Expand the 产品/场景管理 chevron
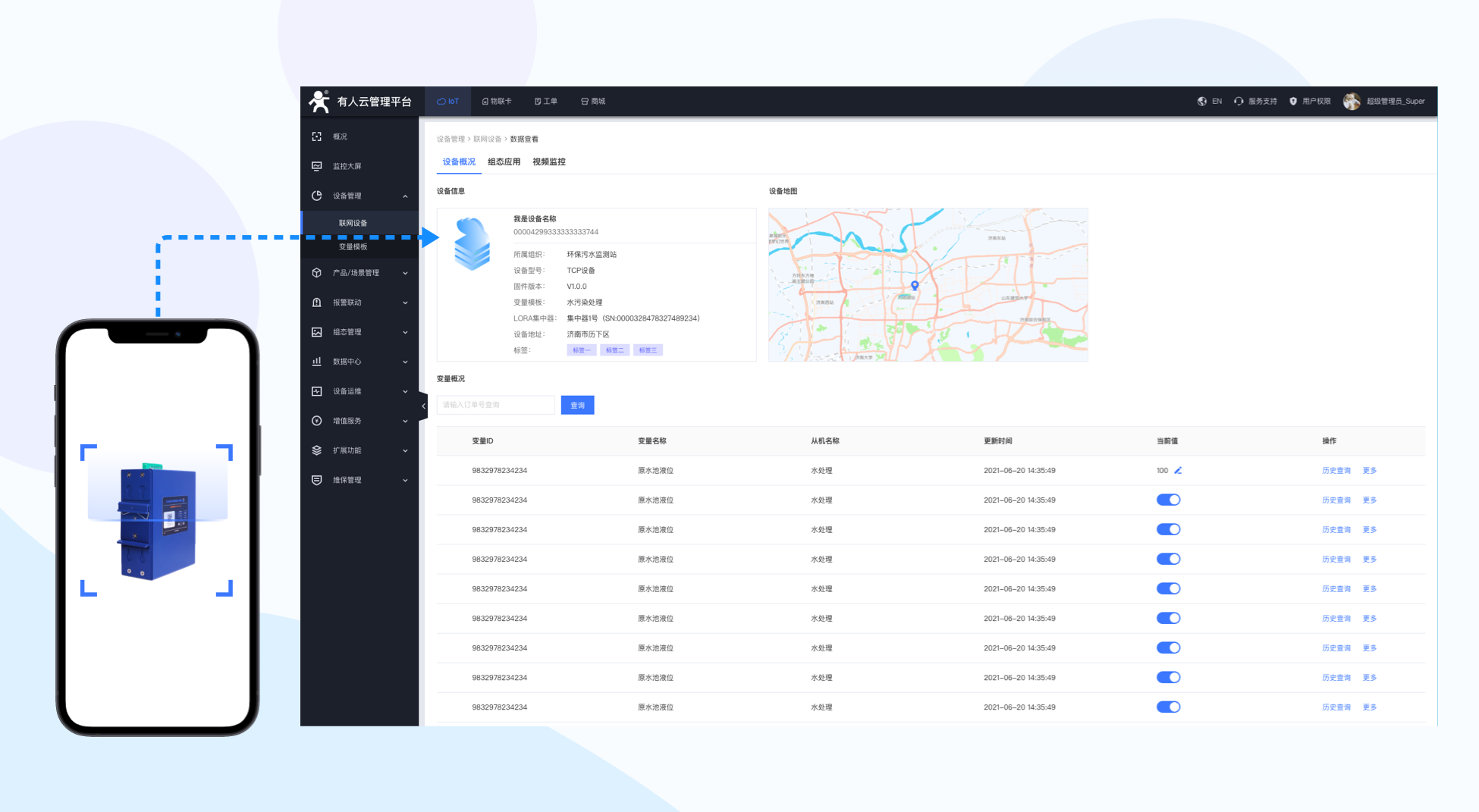This screenshot has height=812, width=1479. (405, 274)
